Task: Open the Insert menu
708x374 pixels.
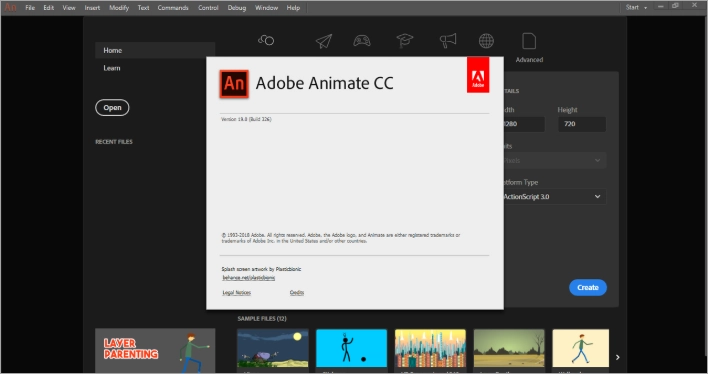Action: (92, 8)
